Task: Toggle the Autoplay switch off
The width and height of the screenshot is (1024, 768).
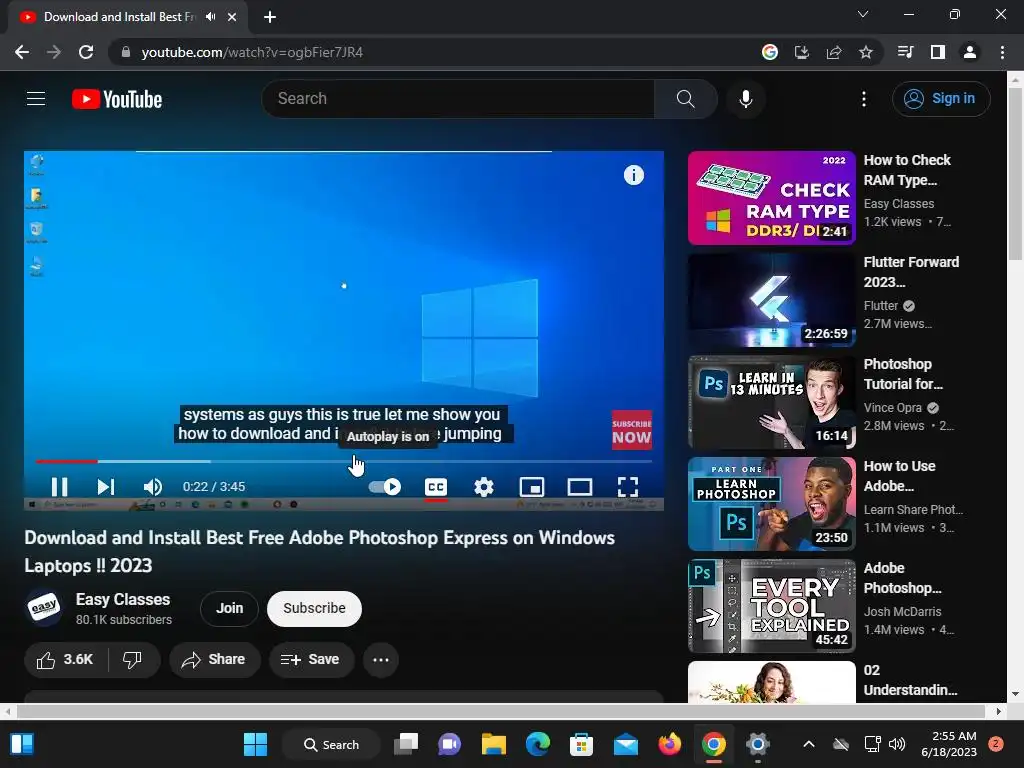Action: coord(385,487)
